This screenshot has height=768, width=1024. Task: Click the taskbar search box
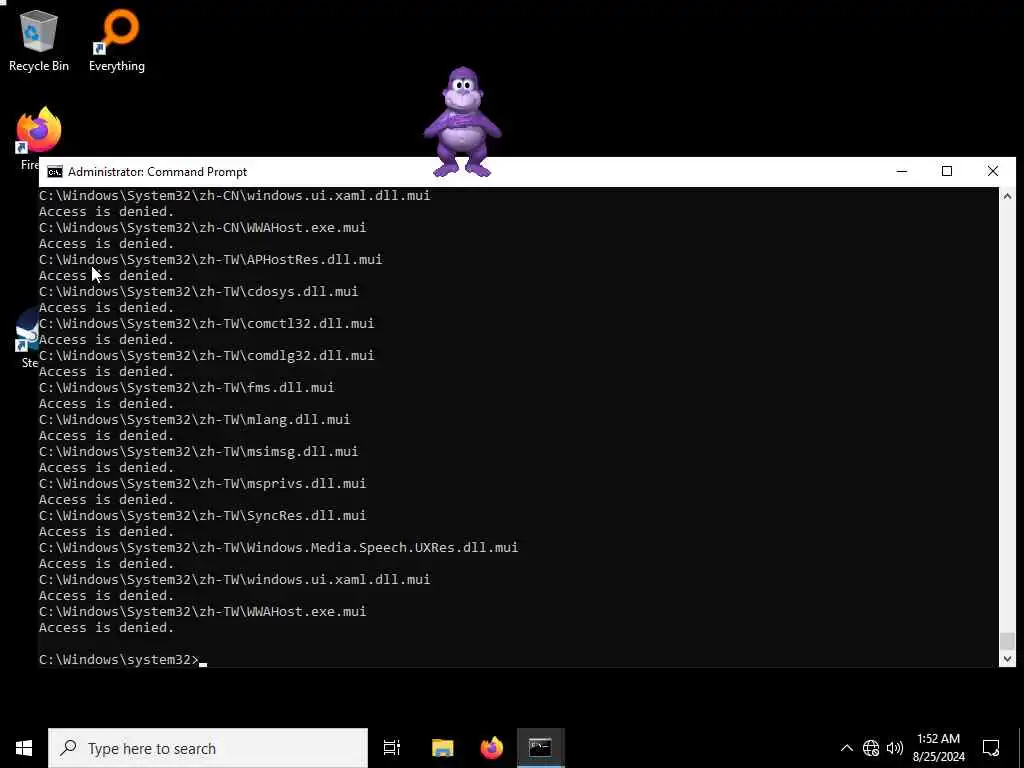[x=208, y=748]
